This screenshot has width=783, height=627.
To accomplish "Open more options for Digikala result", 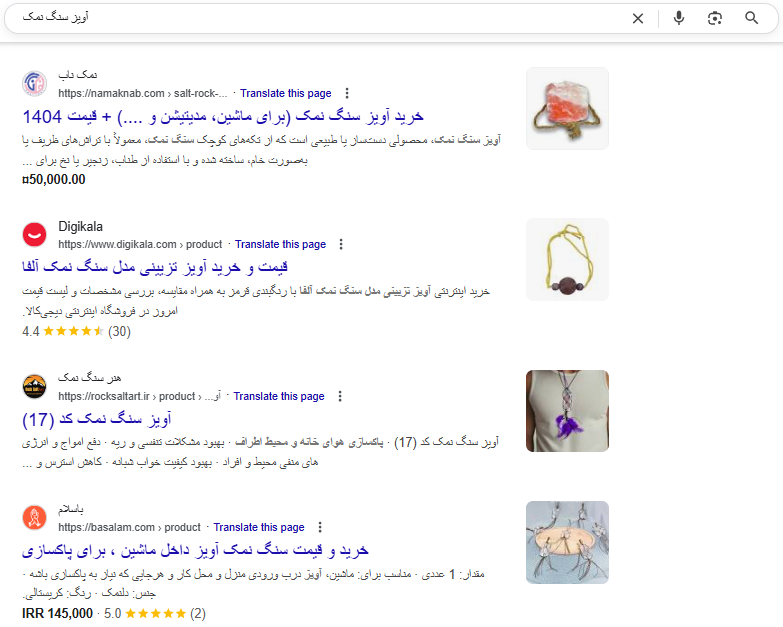I will pyautogui.click(x=341, y=244).
